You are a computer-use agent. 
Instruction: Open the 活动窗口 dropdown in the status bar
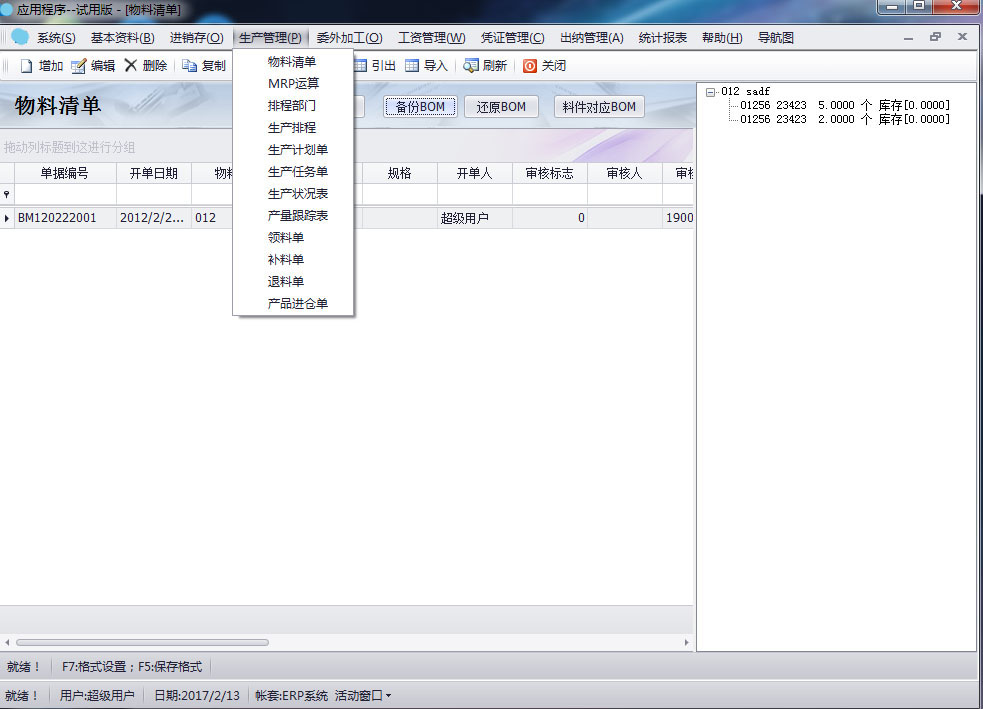click(x=363, y=696)
